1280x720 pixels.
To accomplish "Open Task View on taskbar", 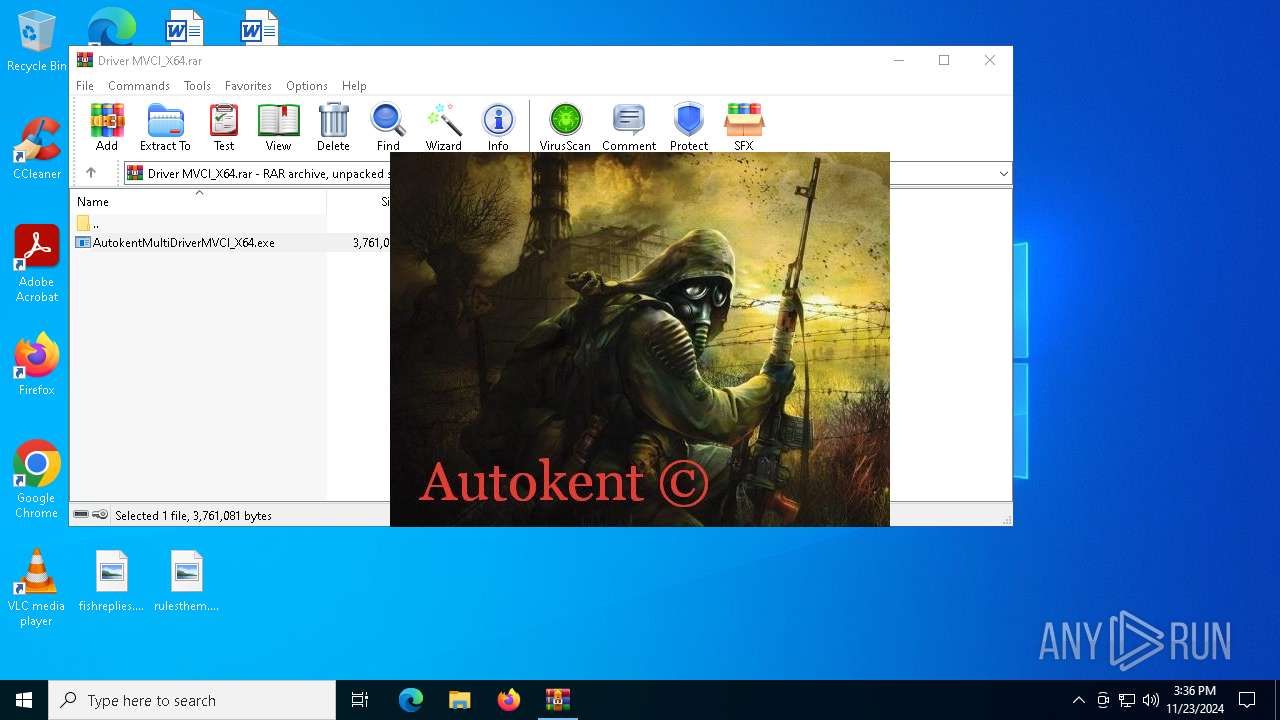I will tap(360, 700).
